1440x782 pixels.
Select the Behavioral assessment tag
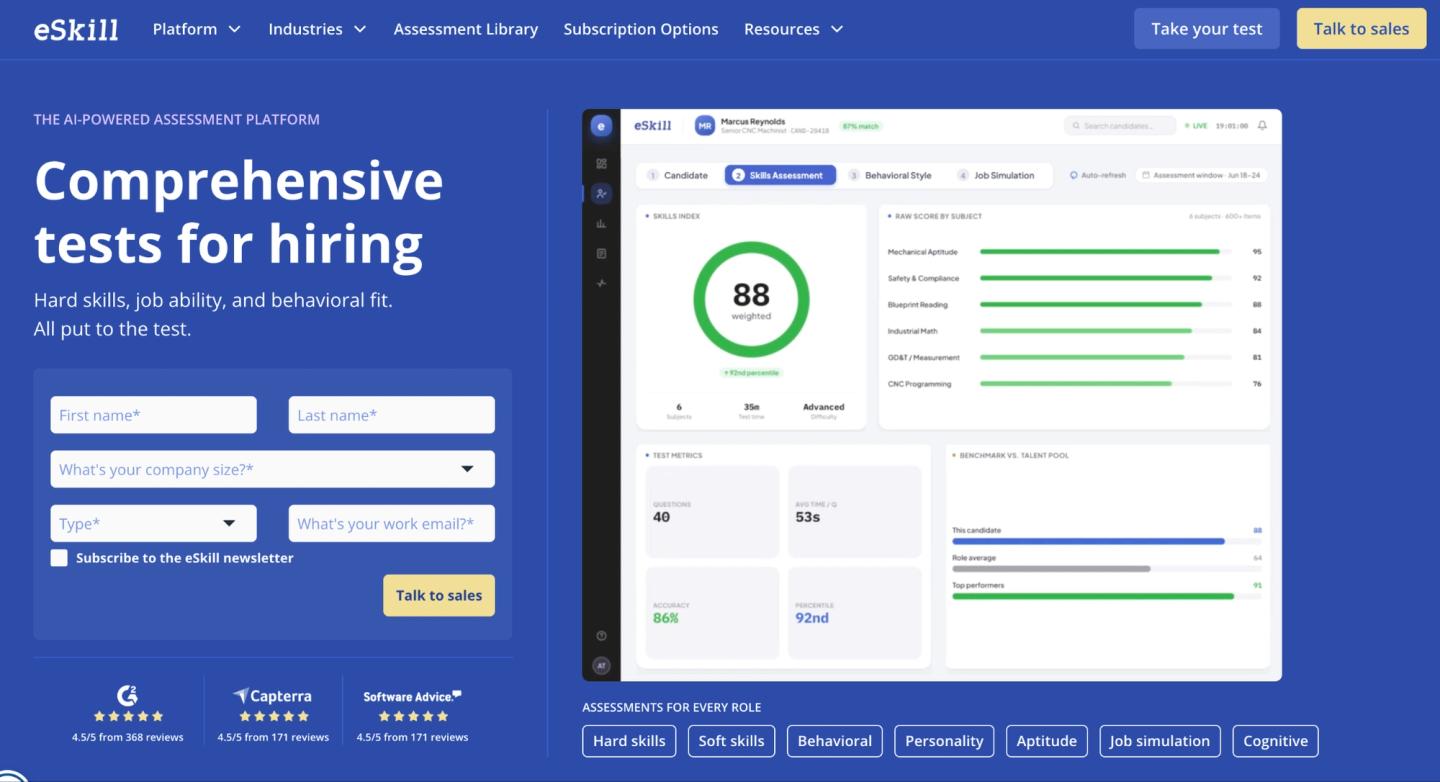coord(835,741)
